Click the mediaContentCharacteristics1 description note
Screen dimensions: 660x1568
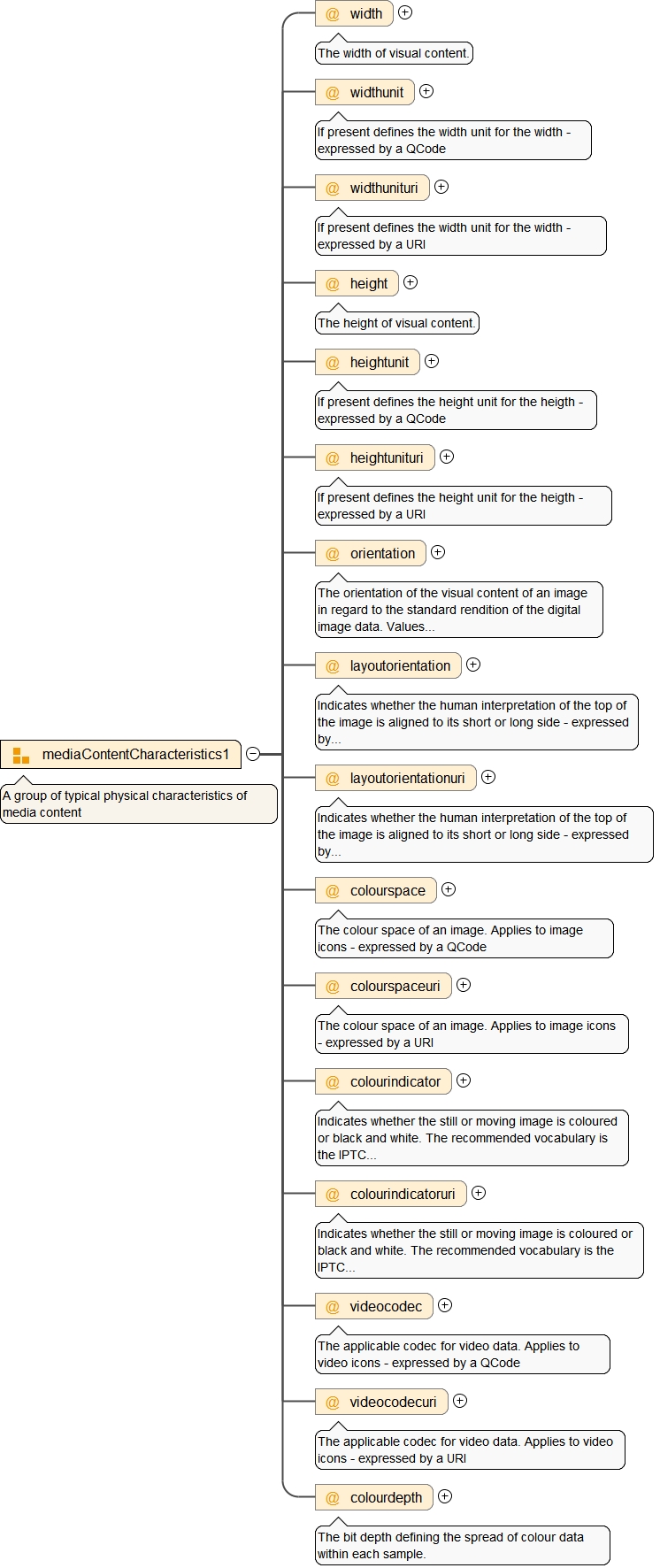click(x=138, y=803)
